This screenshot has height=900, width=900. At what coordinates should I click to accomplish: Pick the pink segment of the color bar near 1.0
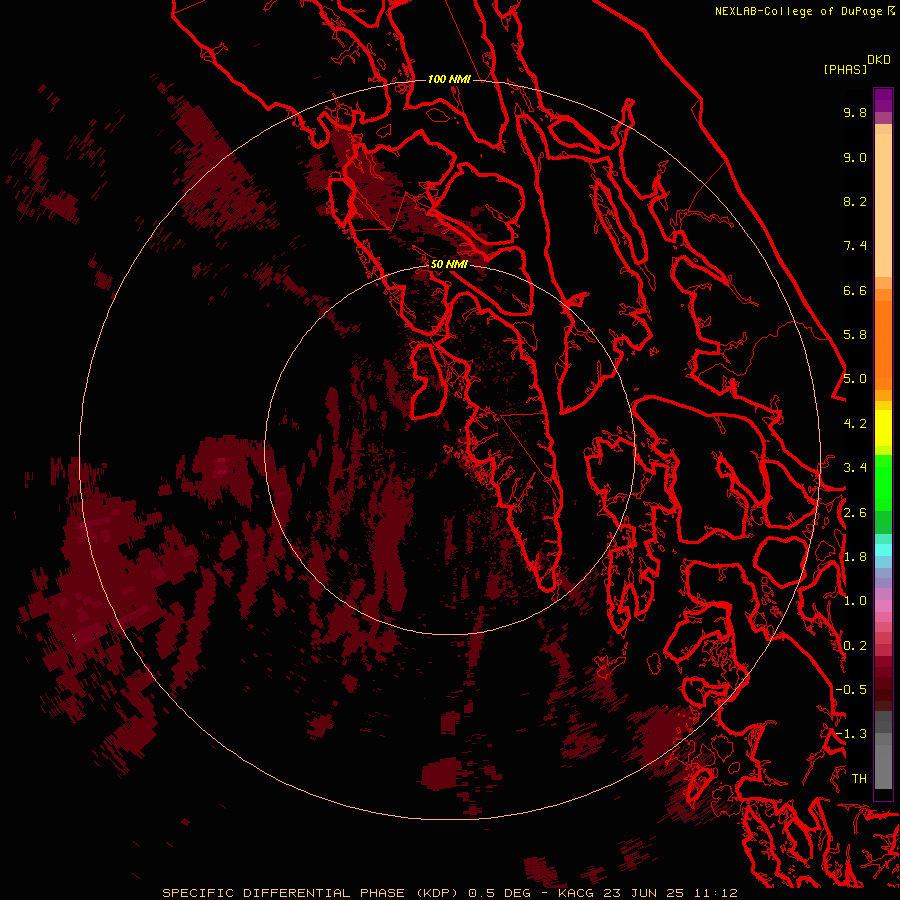coord(883,606)
